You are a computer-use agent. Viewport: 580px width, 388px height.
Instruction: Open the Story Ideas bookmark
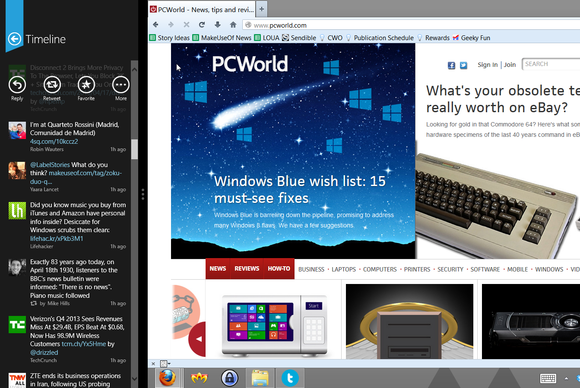(169, 38)
